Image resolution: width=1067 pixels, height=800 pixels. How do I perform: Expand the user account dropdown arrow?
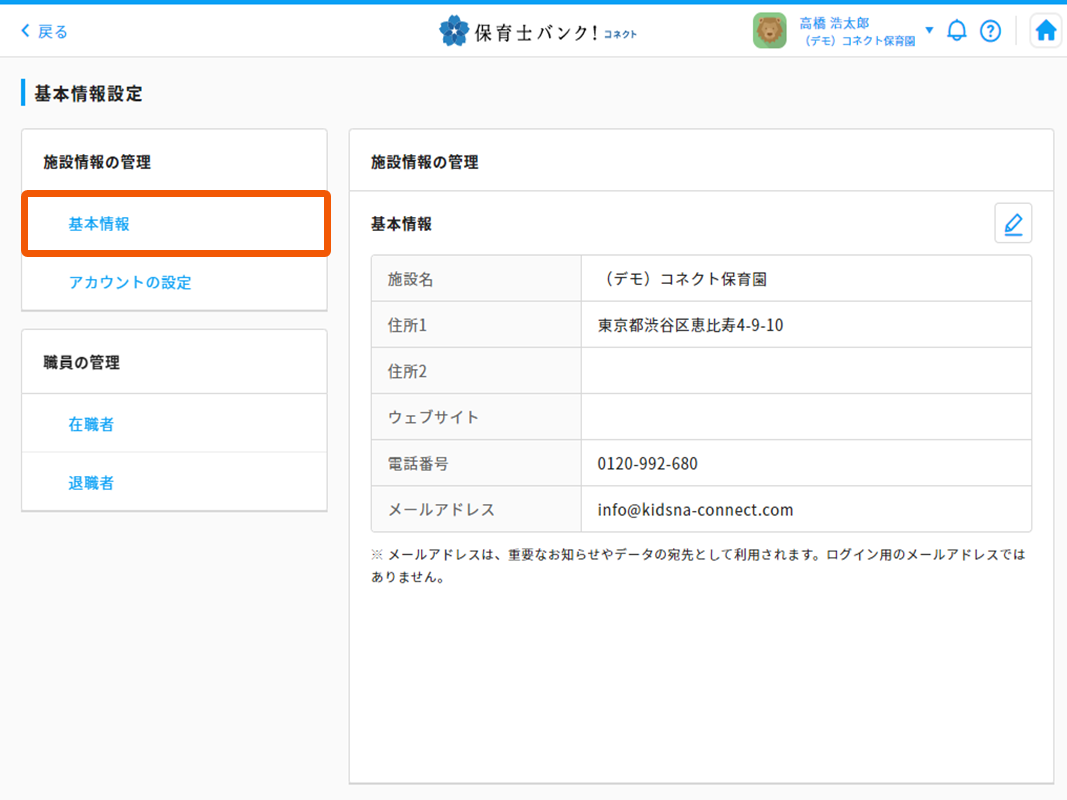(929, 30)
